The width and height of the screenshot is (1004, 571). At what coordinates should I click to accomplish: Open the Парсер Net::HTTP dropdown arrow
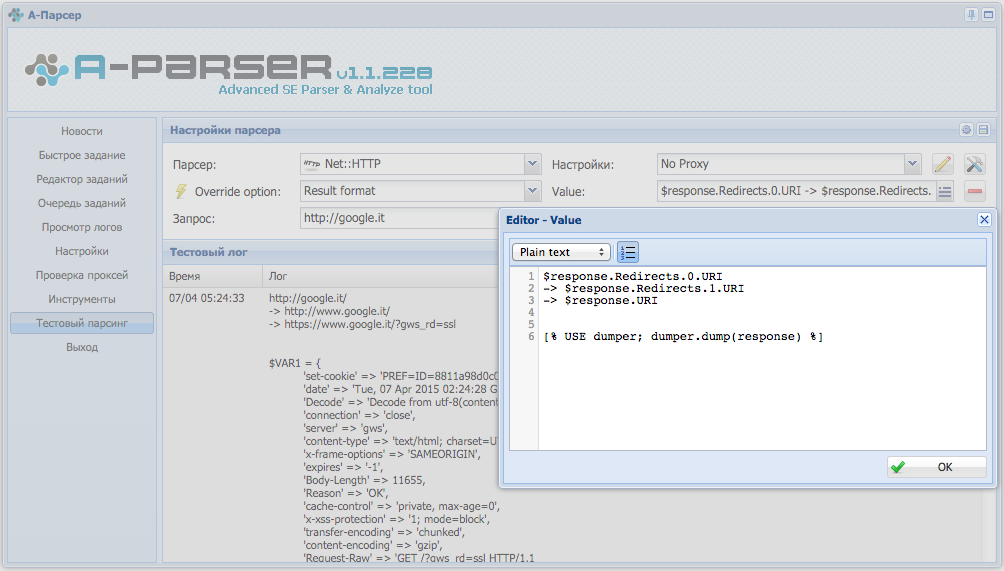click(x=532, y=164)
